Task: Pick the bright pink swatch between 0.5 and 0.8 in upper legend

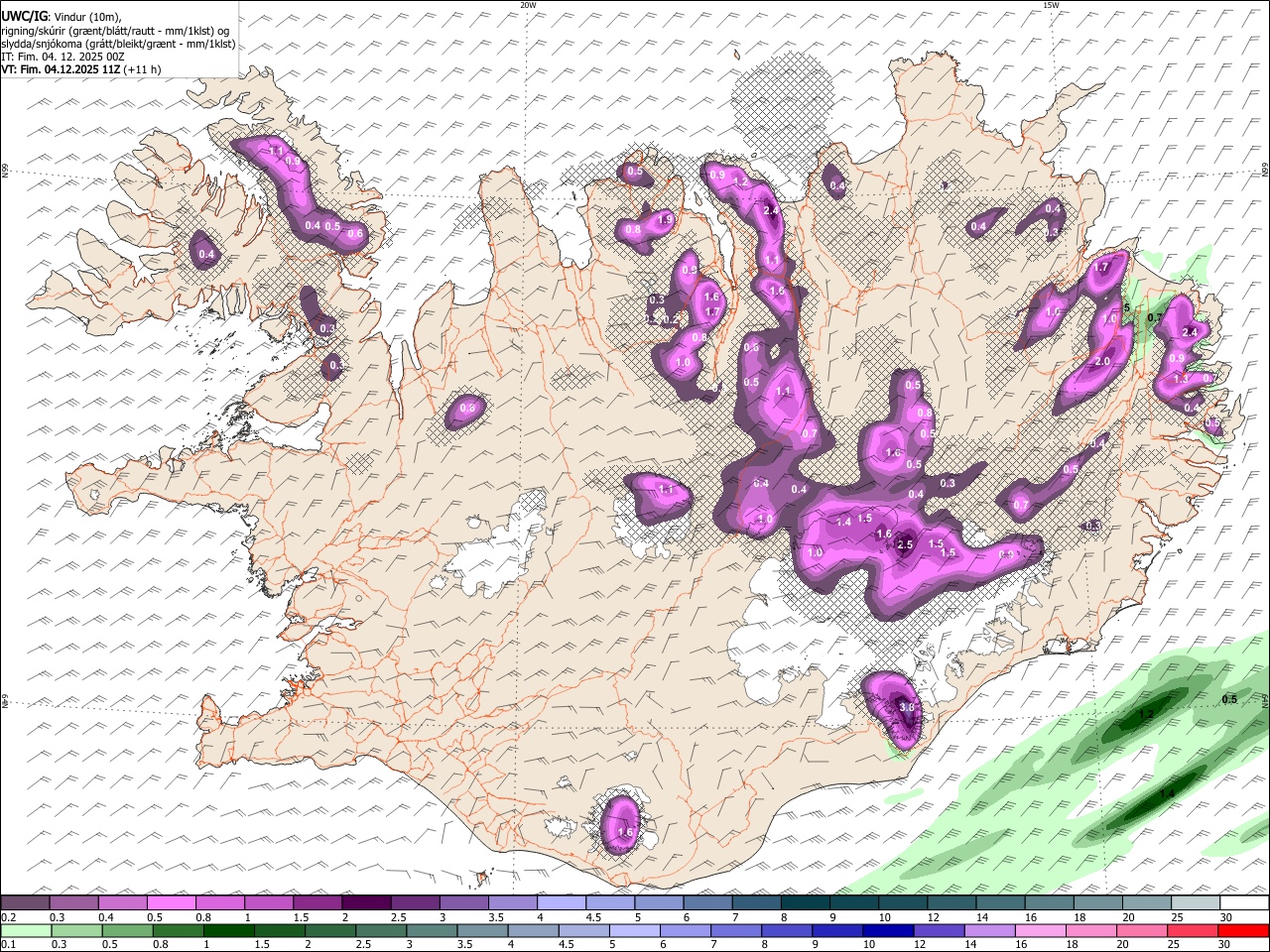Action: (x=172, y=902)
